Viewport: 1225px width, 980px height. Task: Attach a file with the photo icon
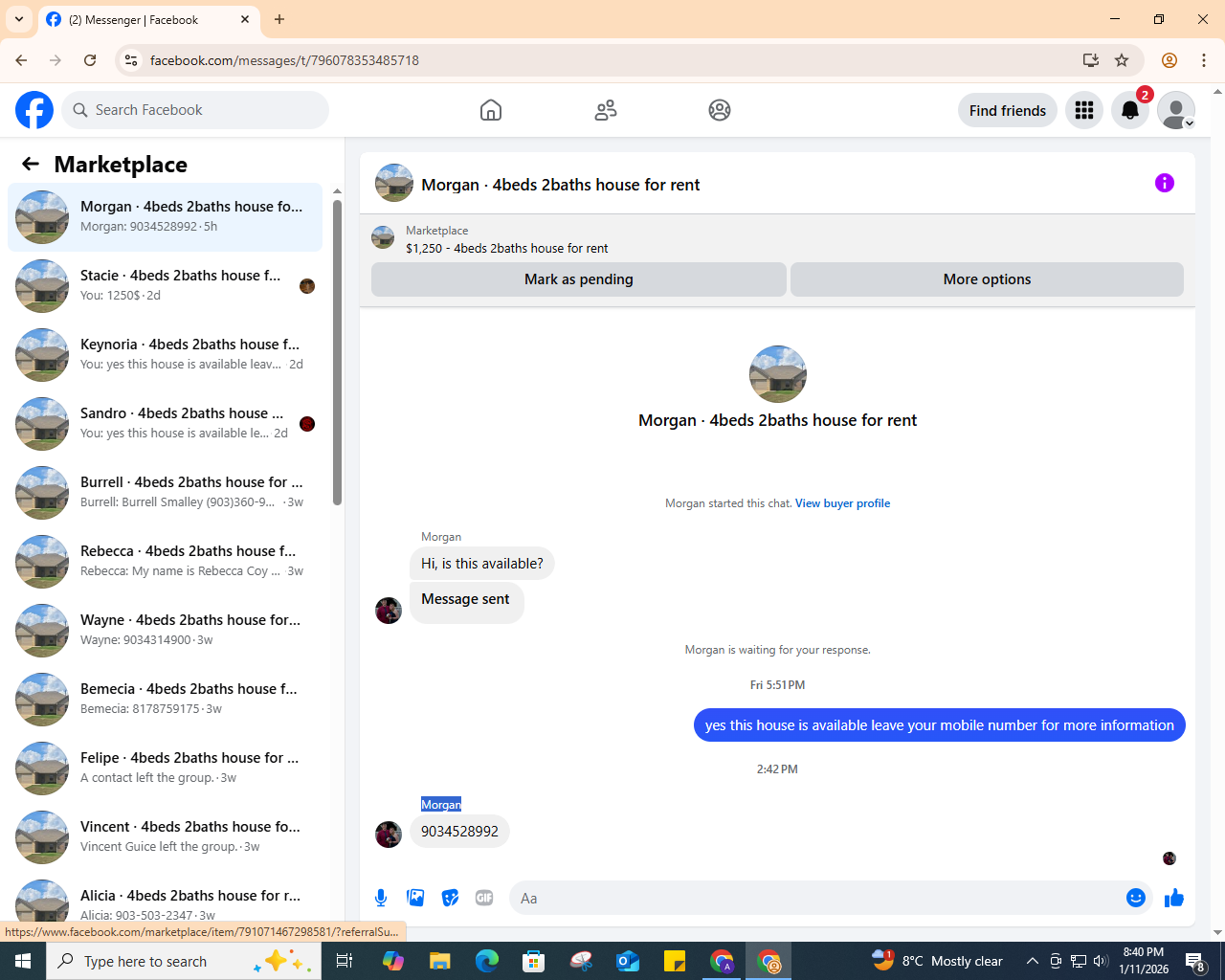point(415,898)
